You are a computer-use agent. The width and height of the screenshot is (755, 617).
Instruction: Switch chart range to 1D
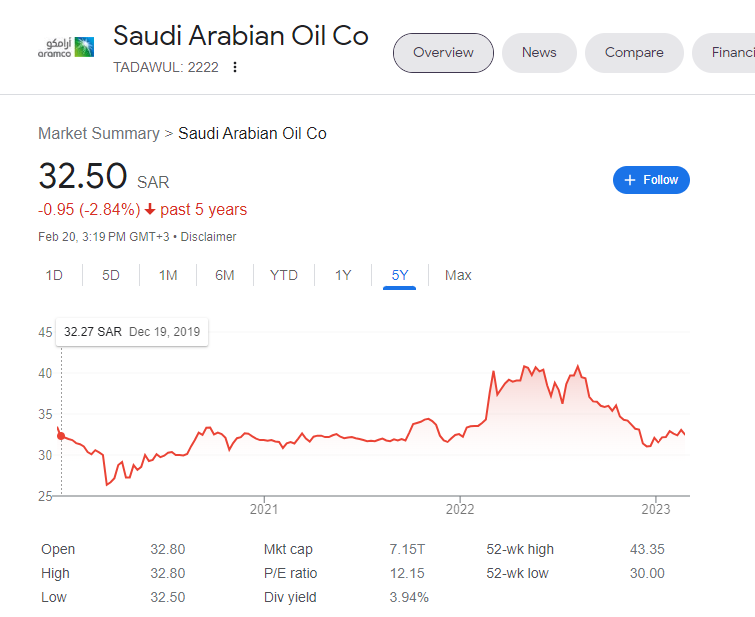pos(54,275)
